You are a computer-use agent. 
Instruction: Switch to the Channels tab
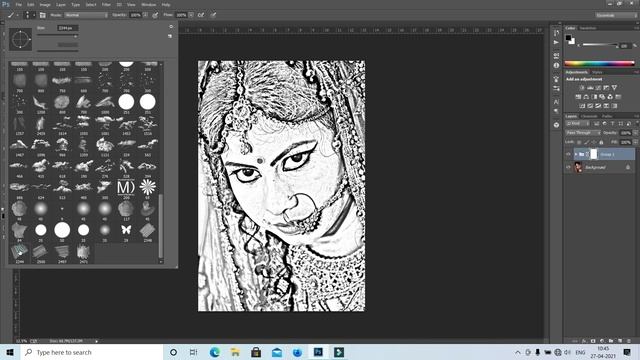589,116
